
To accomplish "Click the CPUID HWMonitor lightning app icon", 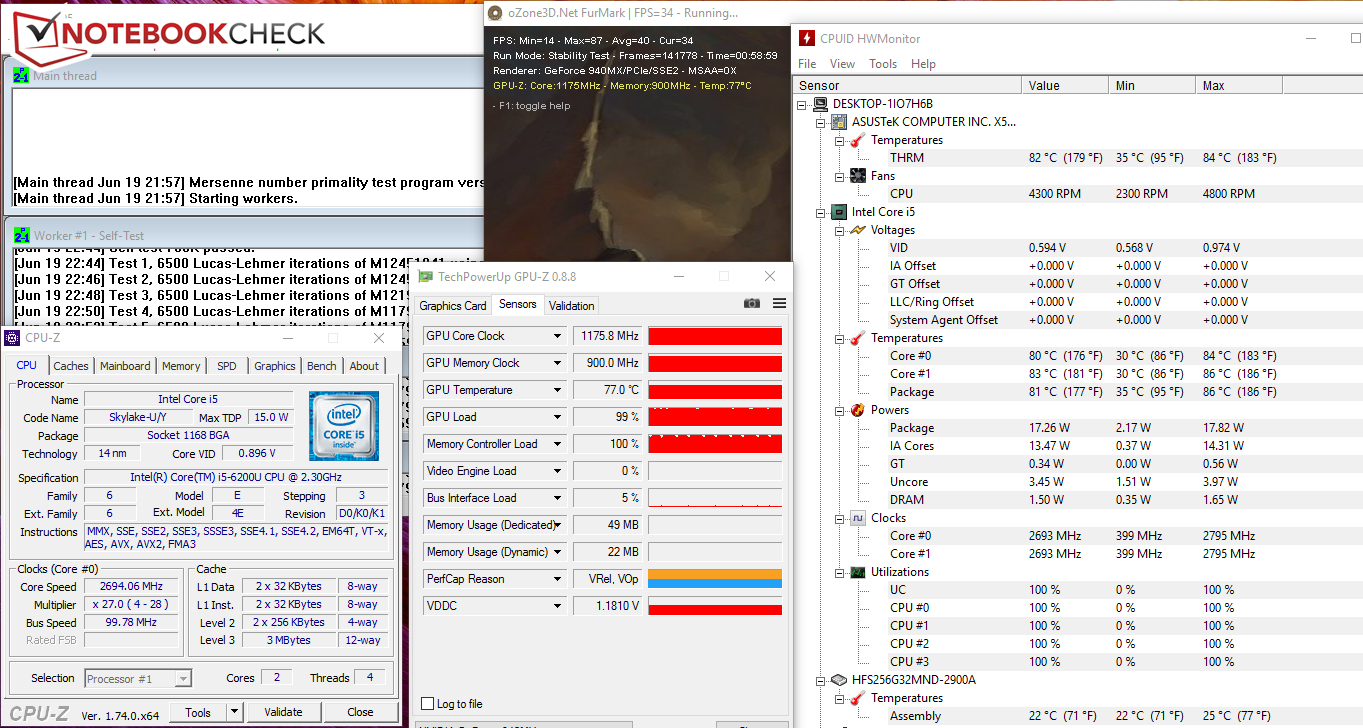I will tap(806, 39).
